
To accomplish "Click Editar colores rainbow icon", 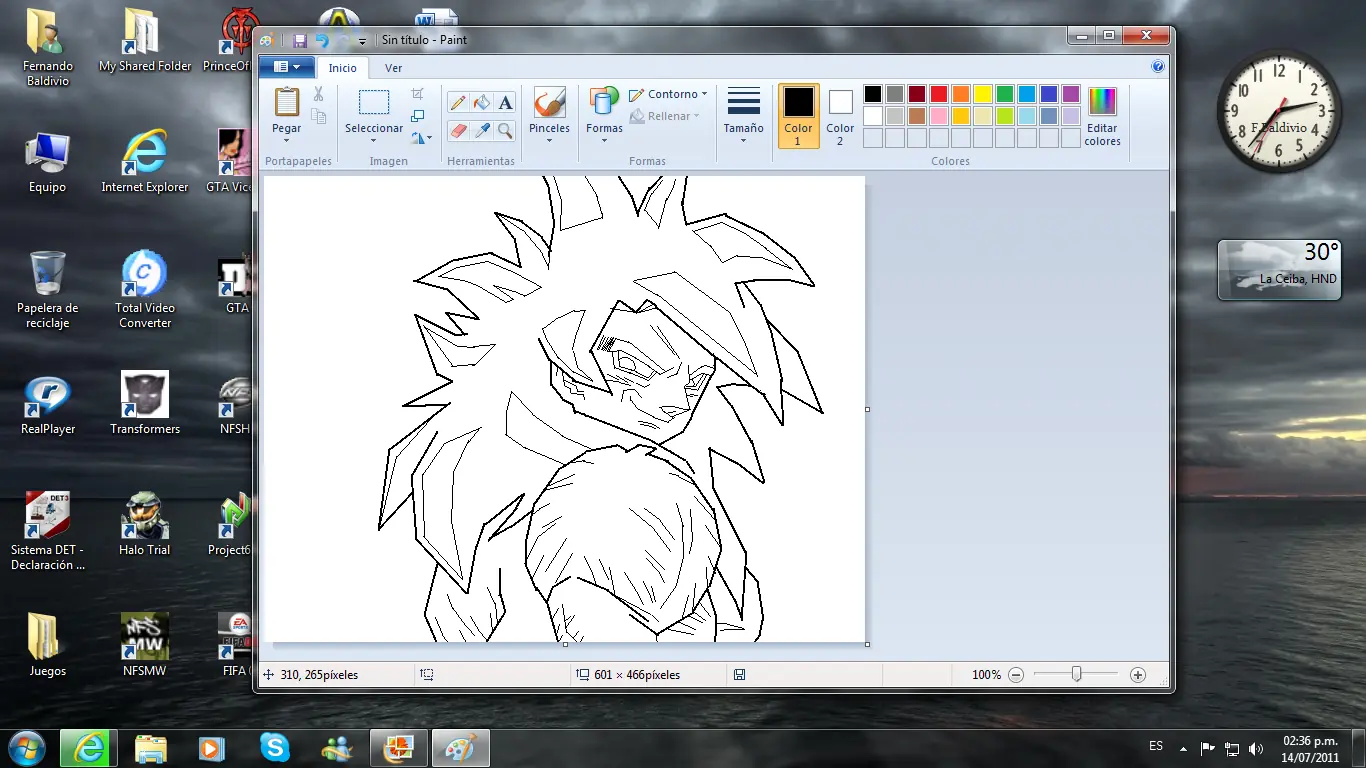I will pos(1102,102).
